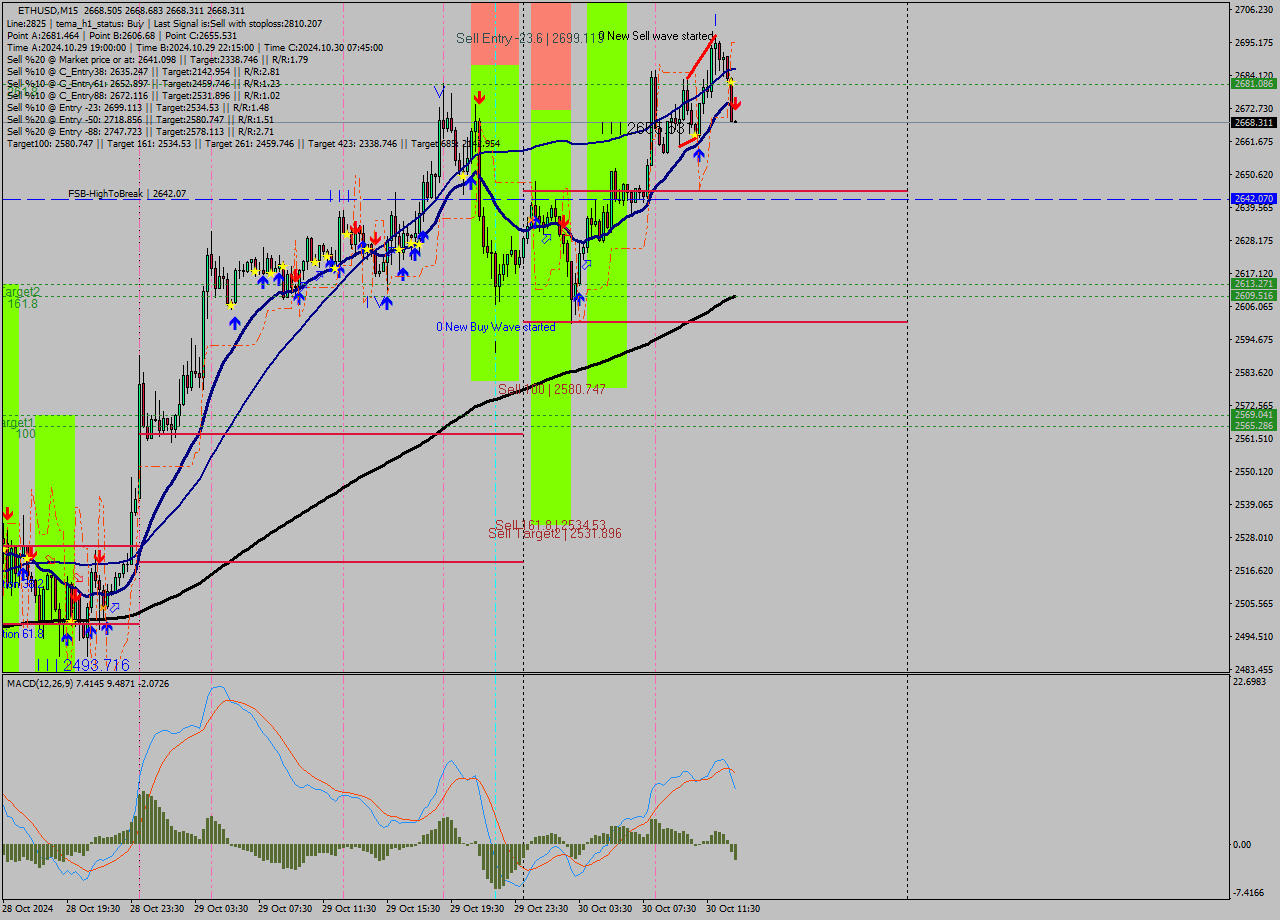Select 30 Oct 11:30 time axis label
The height and width of the screenshot is (920, 1280).
[734, 909]
